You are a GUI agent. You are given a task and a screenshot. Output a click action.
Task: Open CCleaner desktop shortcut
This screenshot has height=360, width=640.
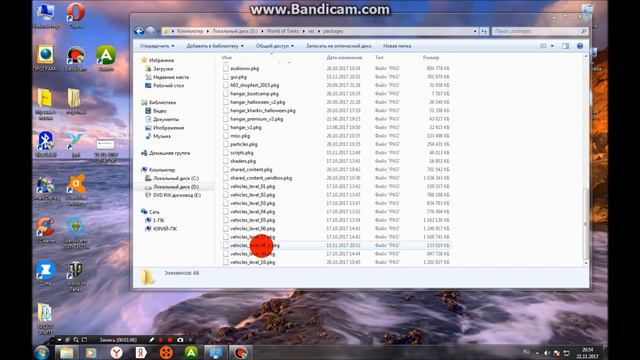tap(46, 230)
